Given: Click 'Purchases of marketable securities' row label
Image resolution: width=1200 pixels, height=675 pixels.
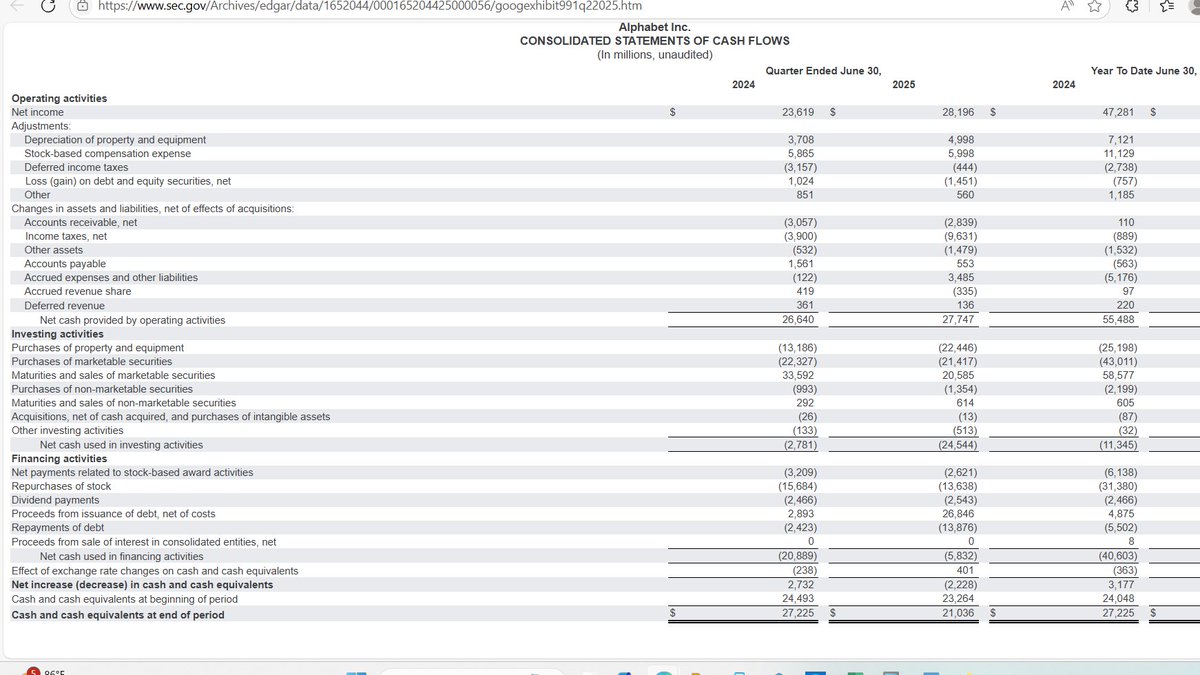Looking at the screenshot, I should [91, 361].
